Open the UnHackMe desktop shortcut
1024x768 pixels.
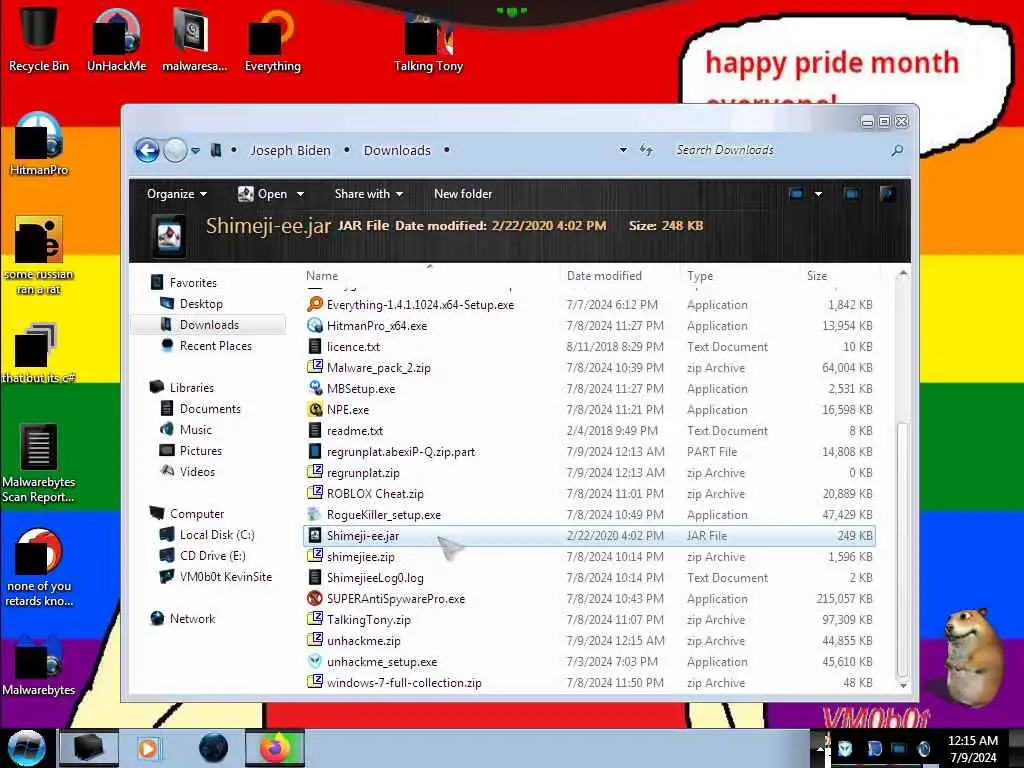coord(116,38)
